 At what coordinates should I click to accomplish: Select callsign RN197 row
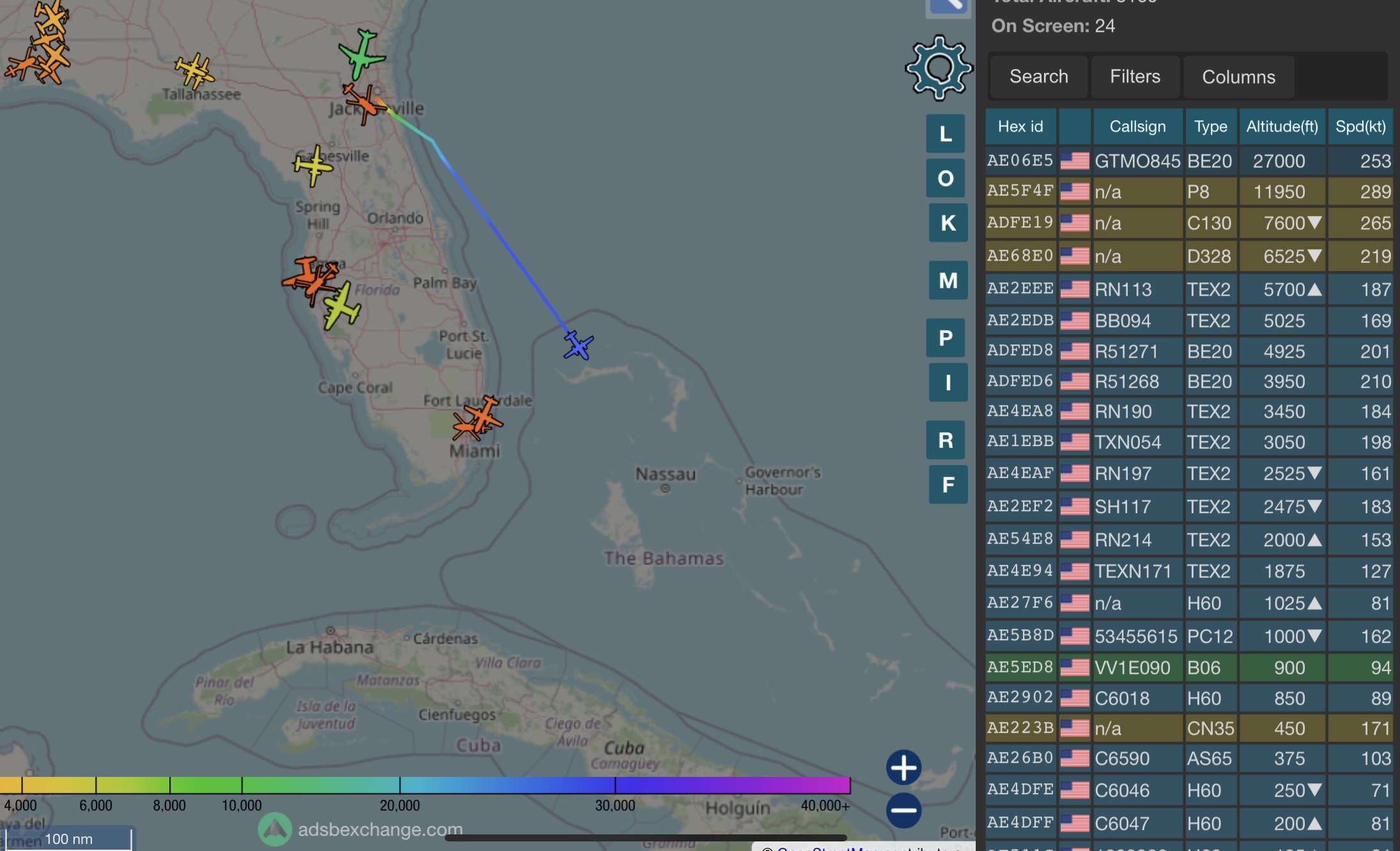pyautogui.click(x=1189, y=473)
